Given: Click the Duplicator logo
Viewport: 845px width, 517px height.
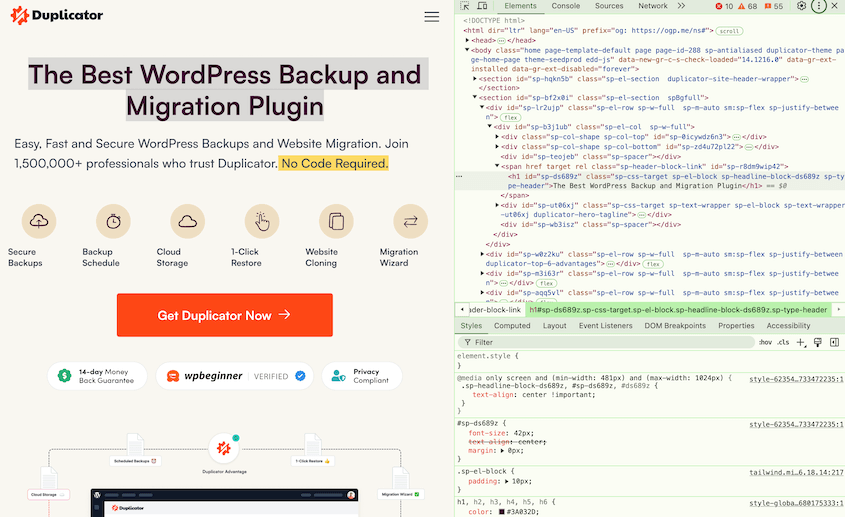Looking at the screenshot, I should point(57,15).
